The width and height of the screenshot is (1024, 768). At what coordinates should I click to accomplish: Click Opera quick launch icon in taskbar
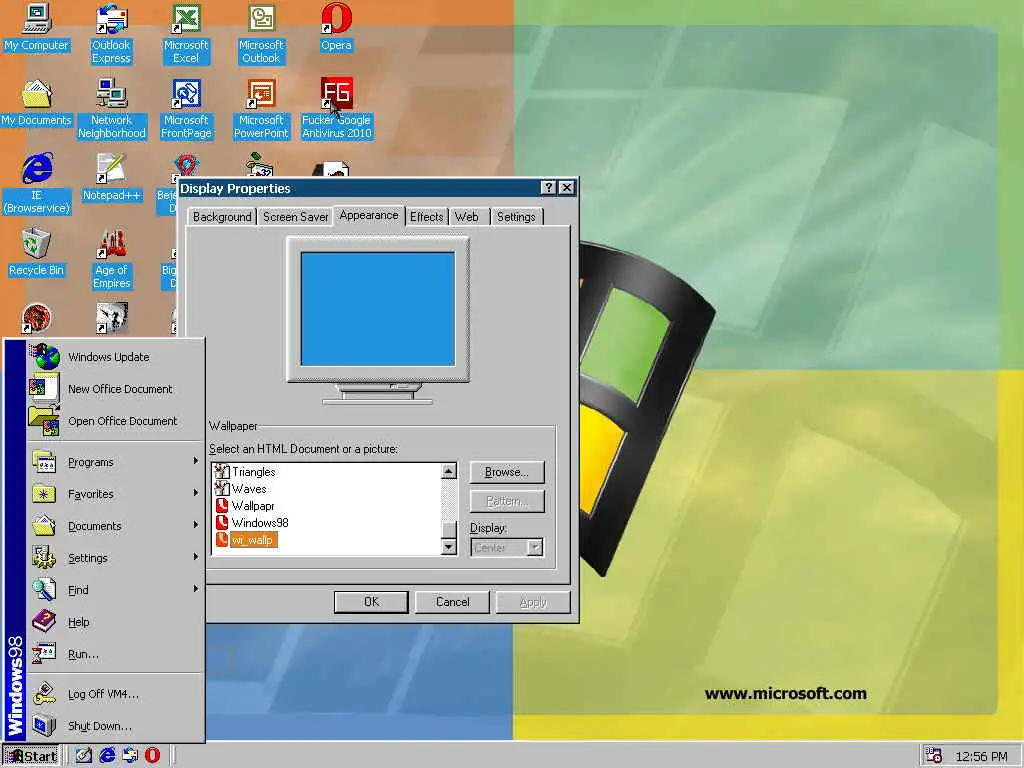pos(152,756)
